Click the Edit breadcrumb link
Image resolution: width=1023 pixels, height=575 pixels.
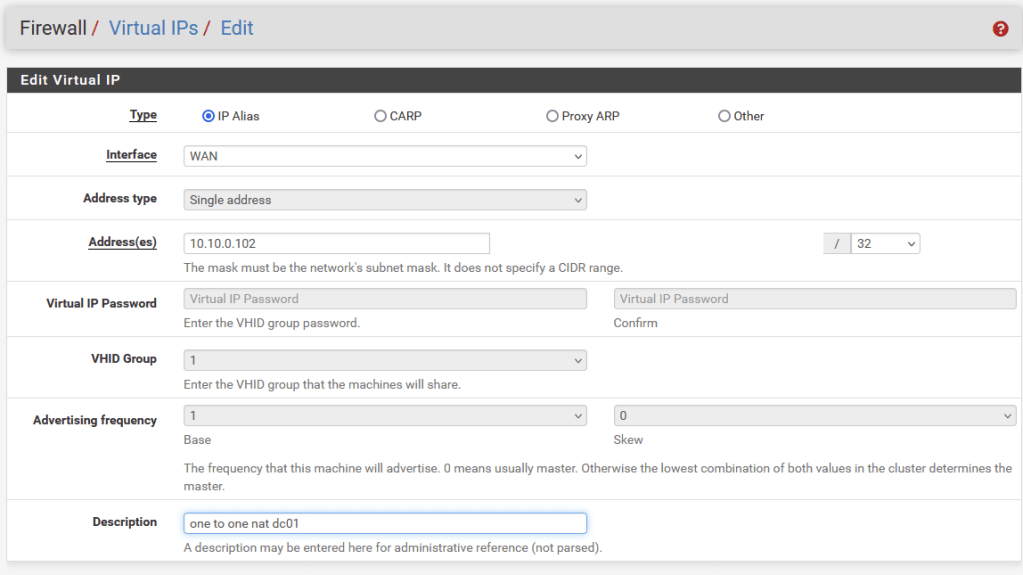pyautogui.click(x=237, y=28)
